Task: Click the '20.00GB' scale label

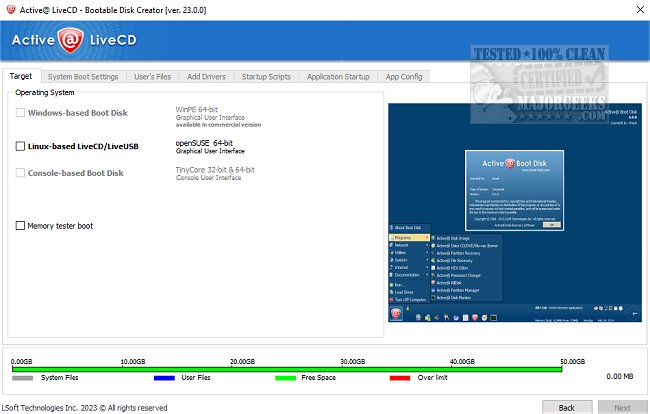Action: 243,361
